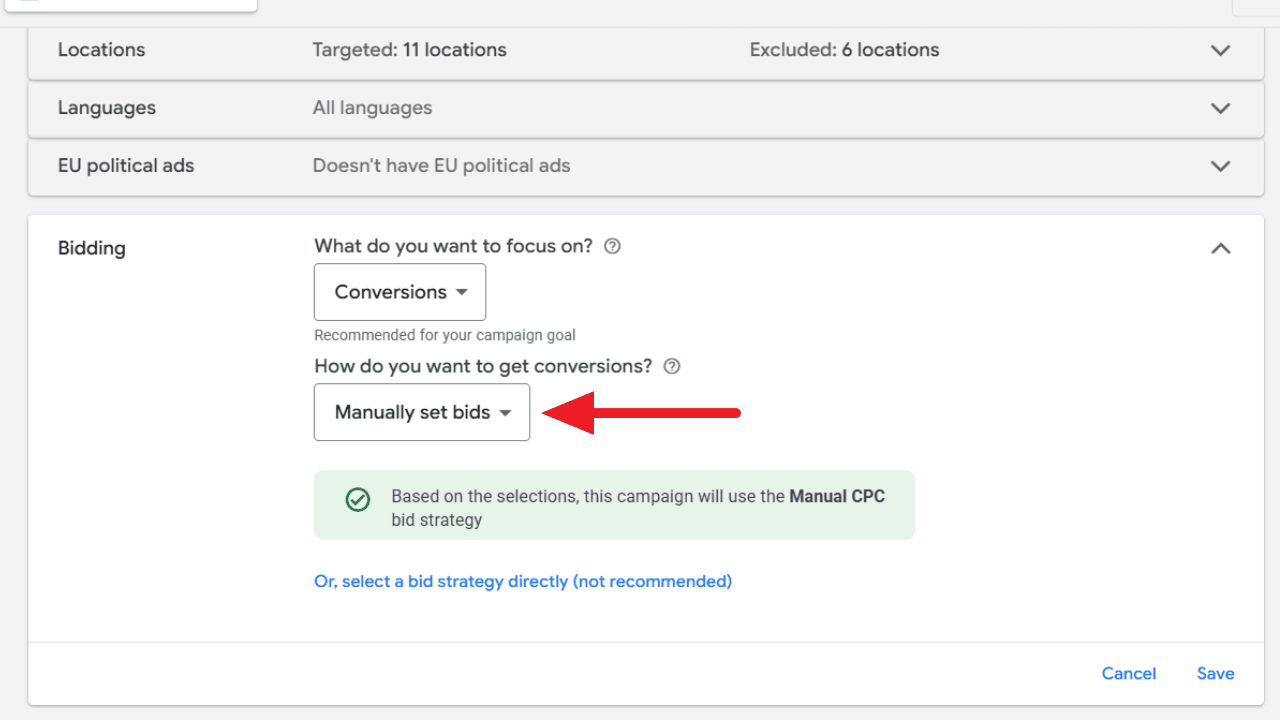Click help icon beside 'What do you want to focus on?'
The width and height of the screenshot is (1280, 720).
tap(613, 246)
